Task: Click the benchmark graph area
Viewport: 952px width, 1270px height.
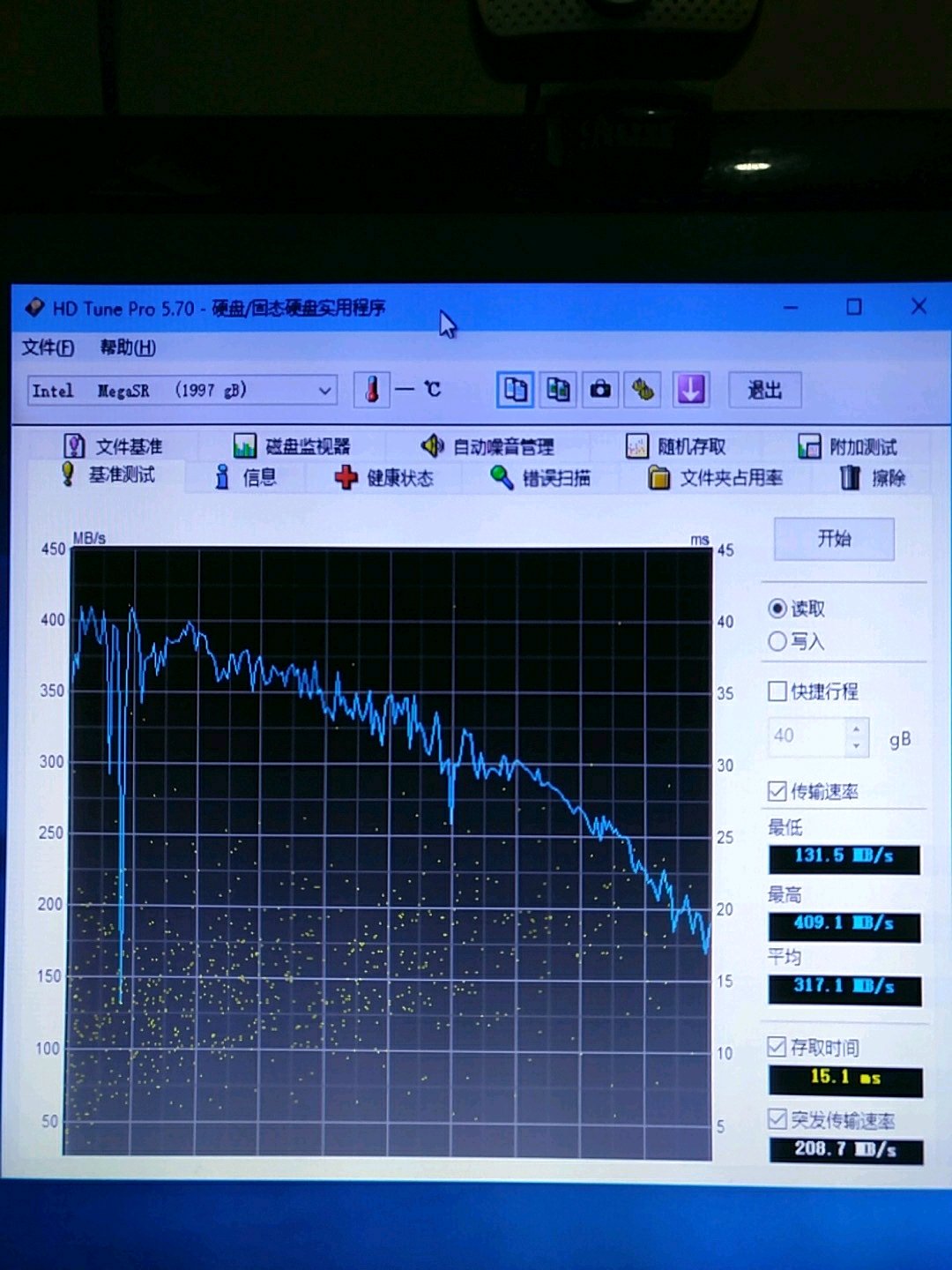Action: tap(389, 851)
